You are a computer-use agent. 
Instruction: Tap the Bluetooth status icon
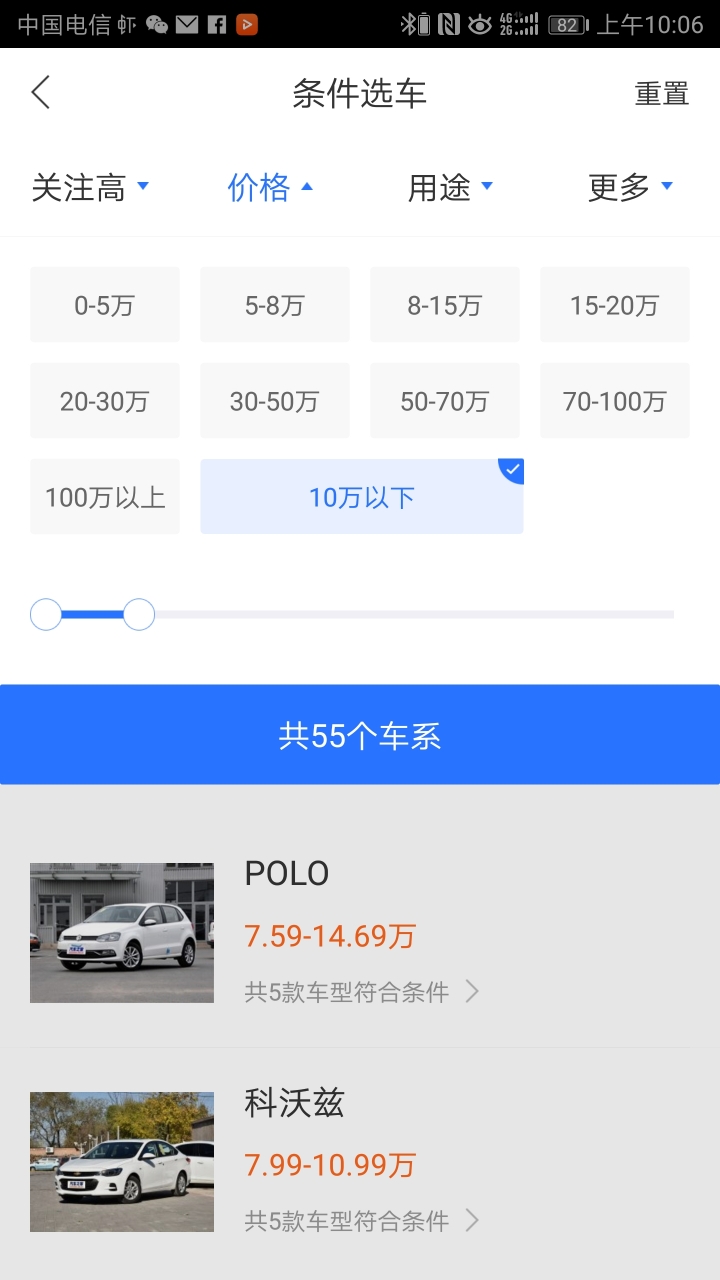[x=408, y=24]
